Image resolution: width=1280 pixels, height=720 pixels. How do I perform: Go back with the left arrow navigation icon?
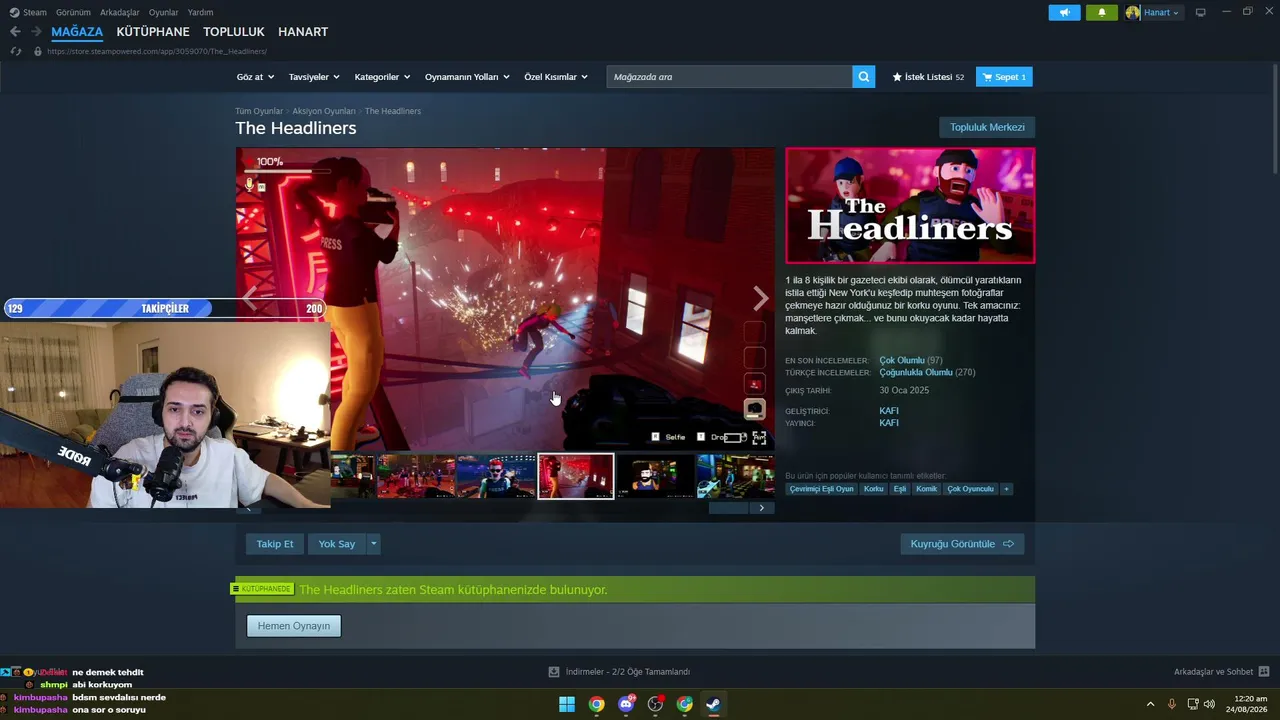(x=15, y=32)
